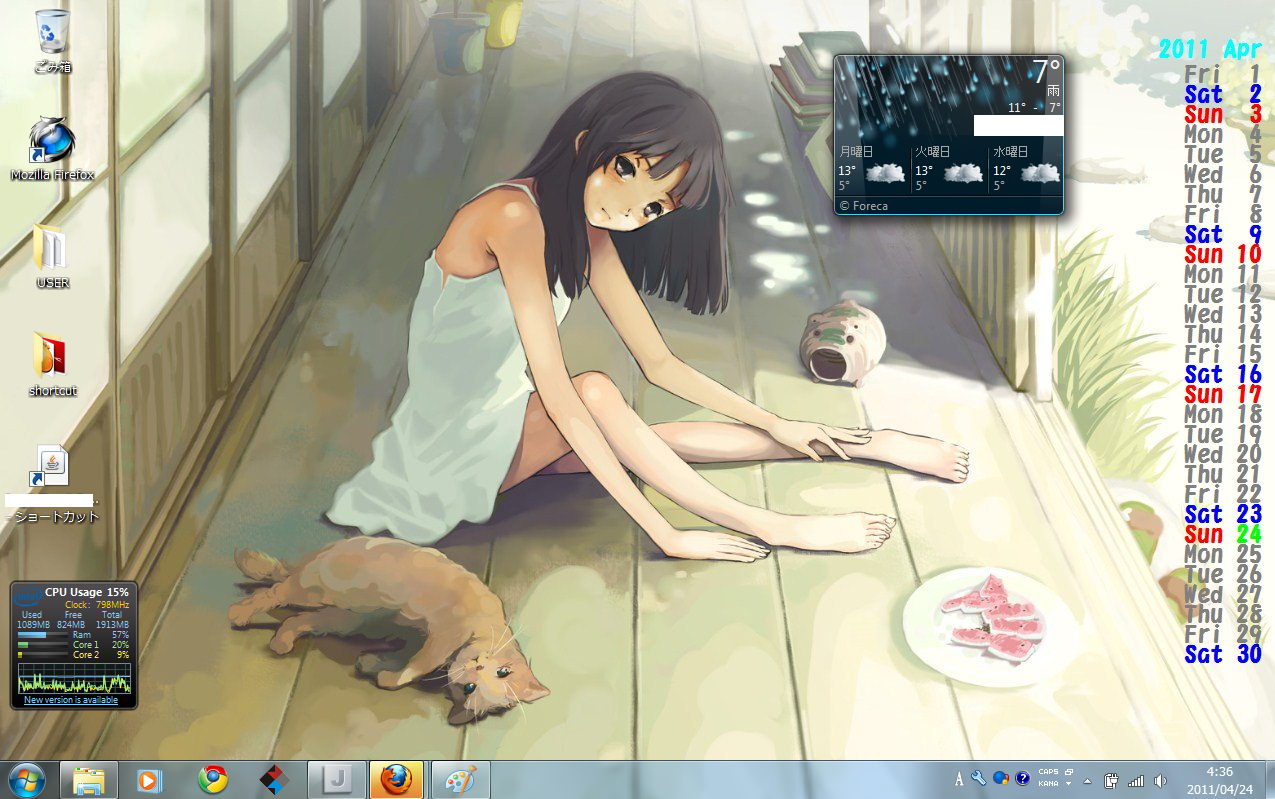Click the date 2011/04/24 in taskbar
The height and width of the screenshot is (799, 1275).
click(1220, 789)
